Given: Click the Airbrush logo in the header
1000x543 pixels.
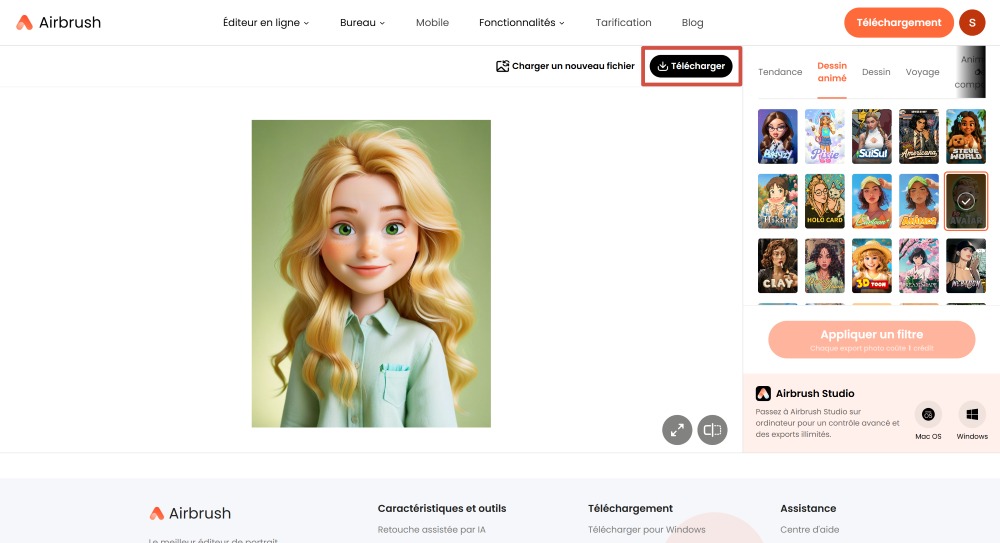Looking at the screenshot, I should coord(58,22).
